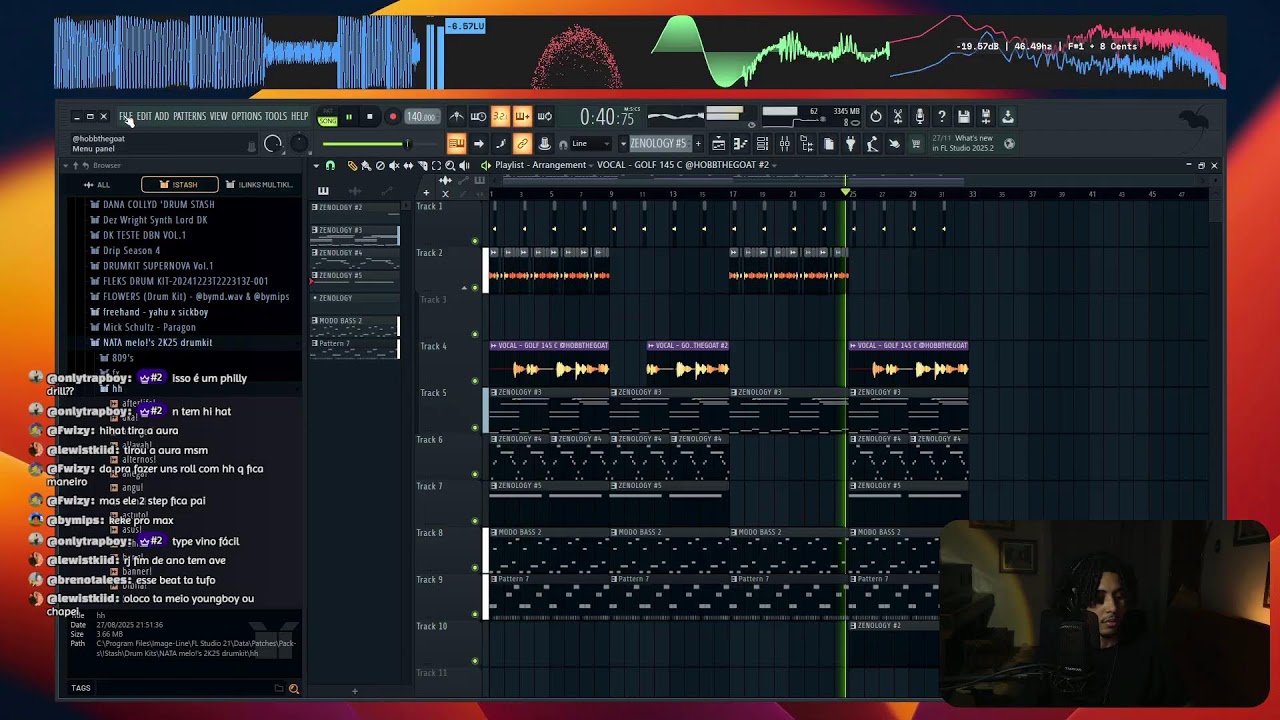The width and height of the screenshot is (1280, 720).
Task: Mute Track 1 with its green dot
Action: pyautogui.click(x=475, y=241)
